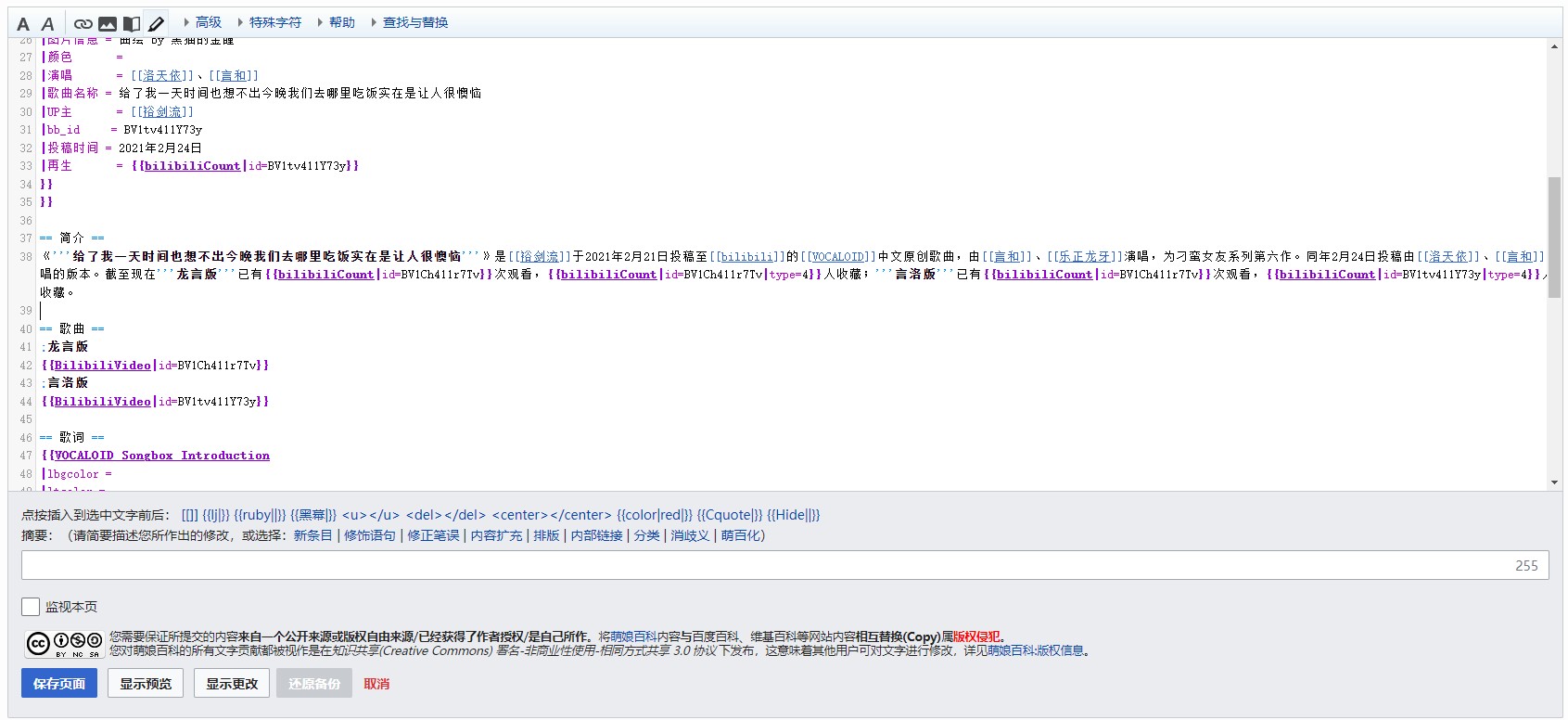
Task: Choose the 内部链接 summary preset
Action: [x=596, y=535]
